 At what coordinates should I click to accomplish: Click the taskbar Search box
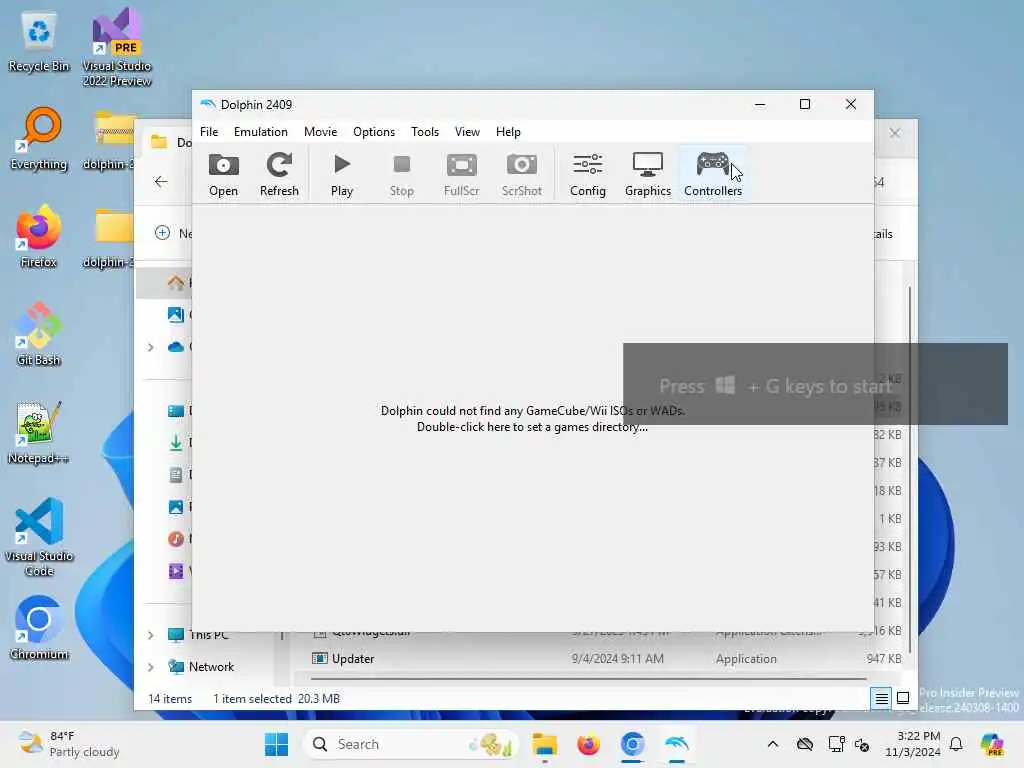pos(410,744)
